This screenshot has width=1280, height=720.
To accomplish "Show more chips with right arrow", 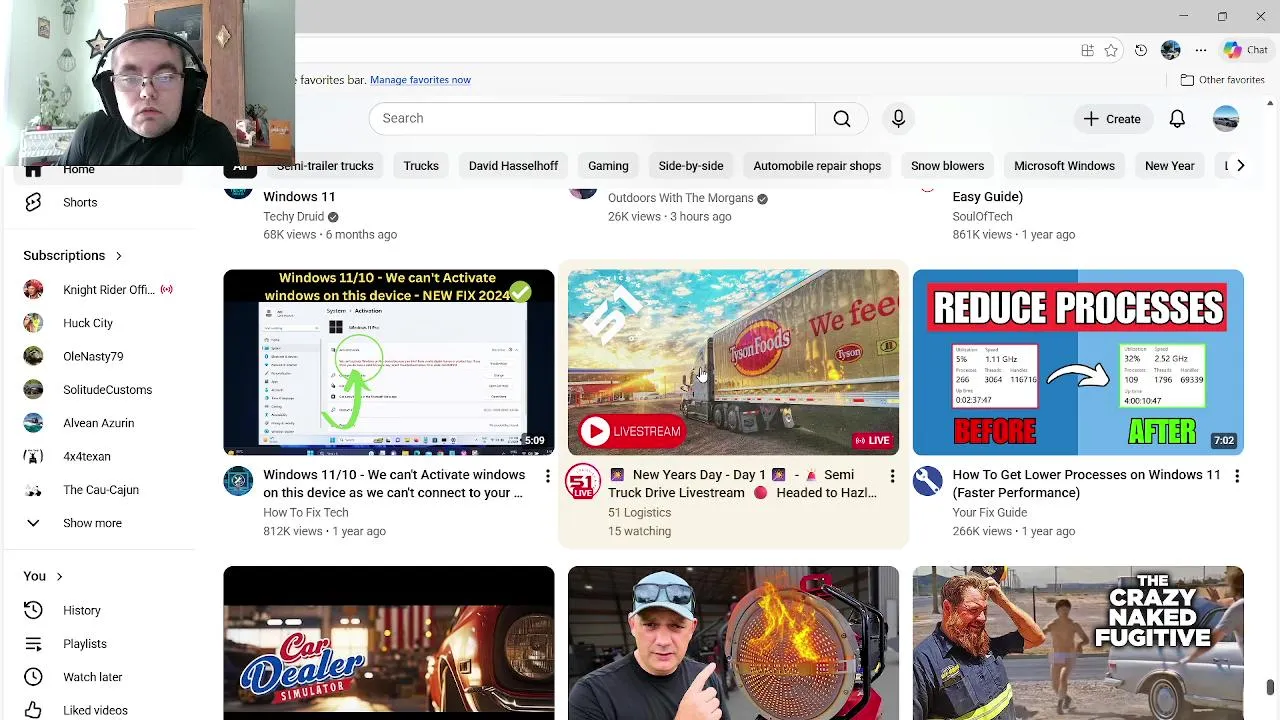I will pos(1240,166).
